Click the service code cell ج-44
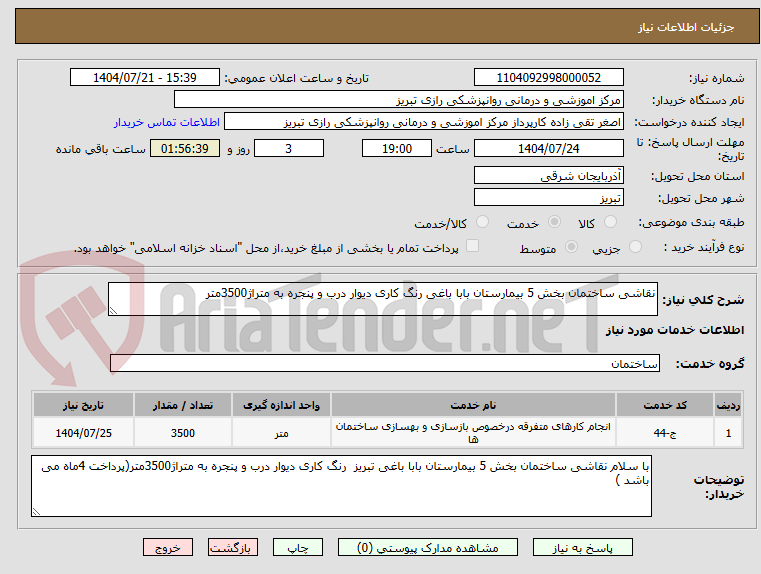 pos(665,433)
